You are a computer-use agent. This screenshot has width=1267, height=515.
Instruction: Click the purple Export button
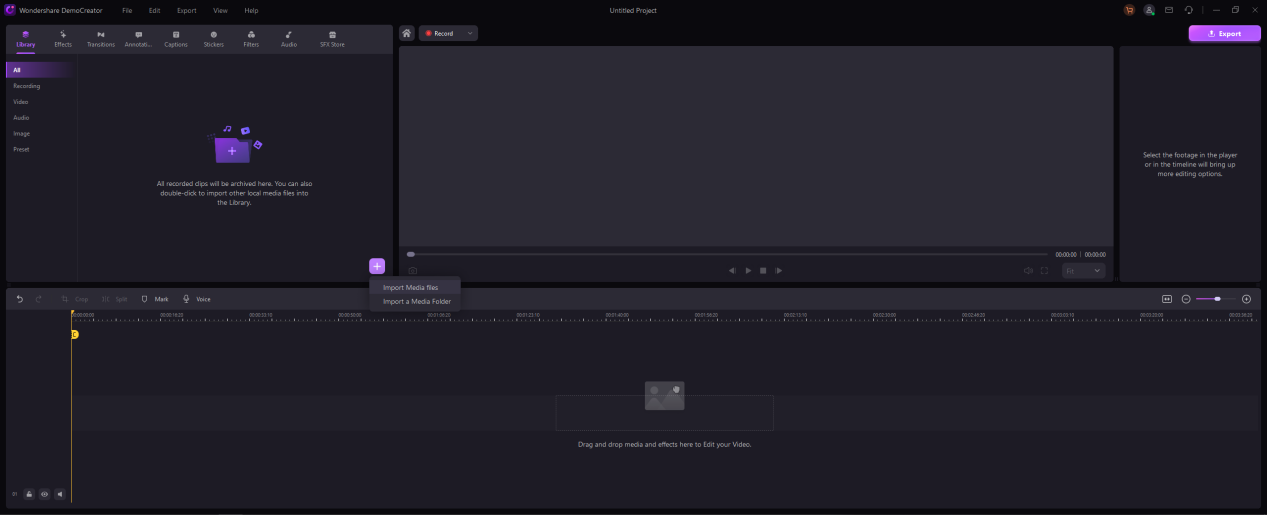click(1224, 33)
